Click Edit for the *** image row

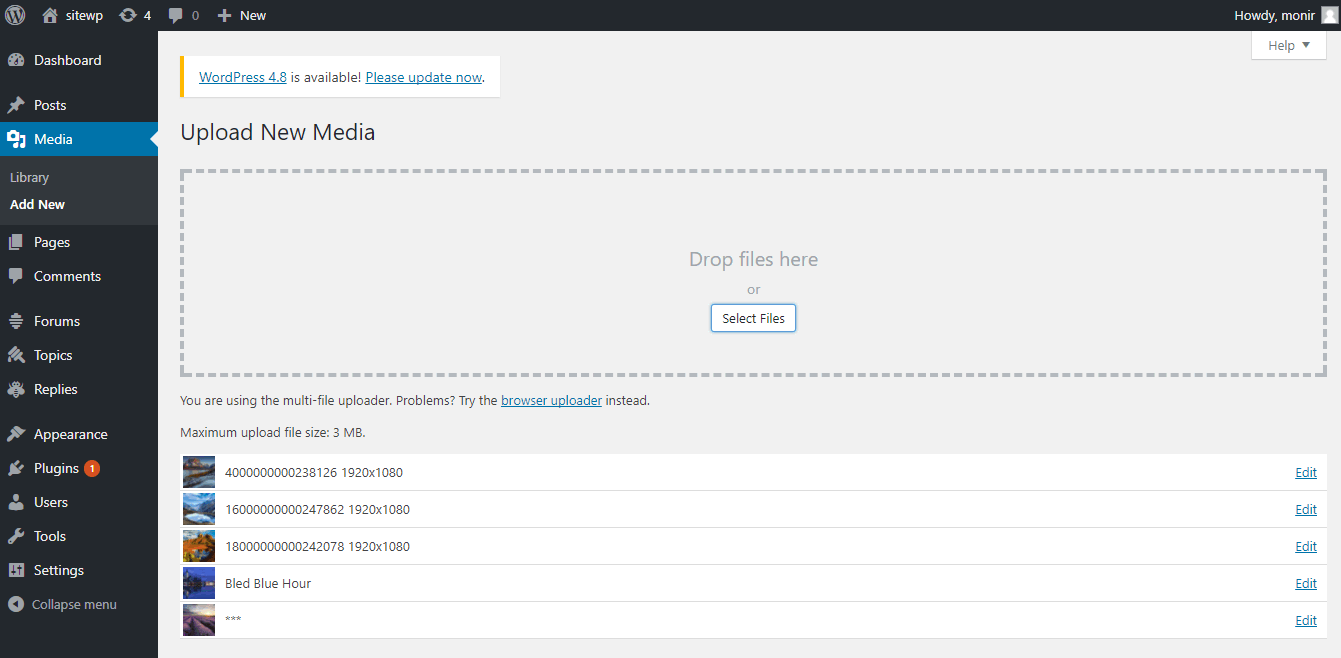pos(1306,620)
